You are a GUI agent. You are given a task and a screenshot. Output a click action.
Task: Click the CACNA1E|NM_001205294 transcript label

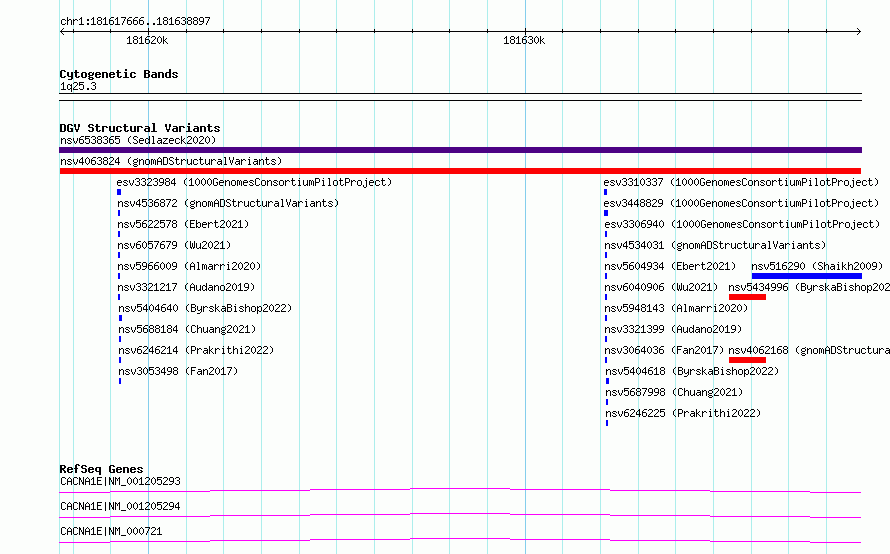coord(120,506)
